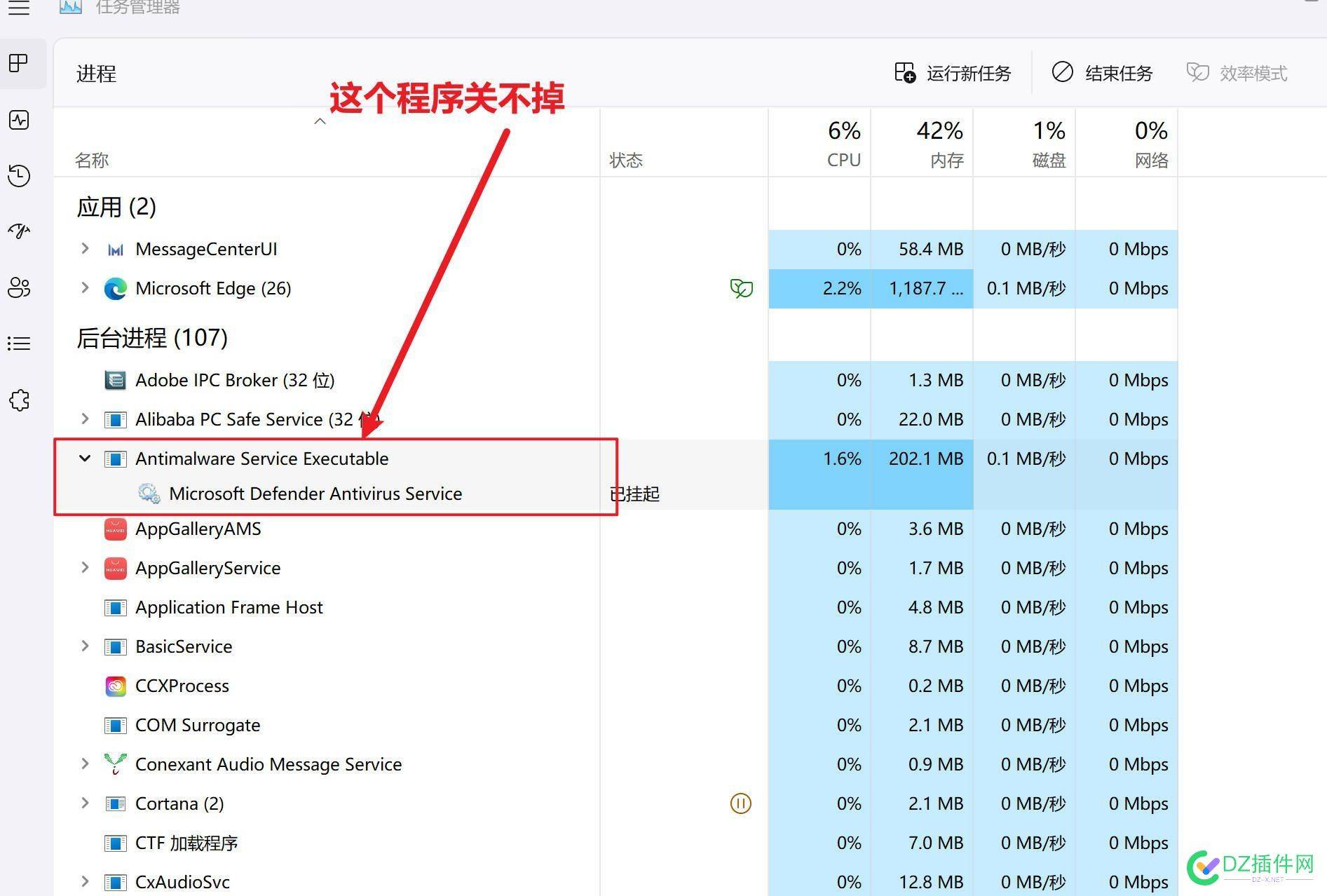Click the 已挂起 status text

(634, 494)
